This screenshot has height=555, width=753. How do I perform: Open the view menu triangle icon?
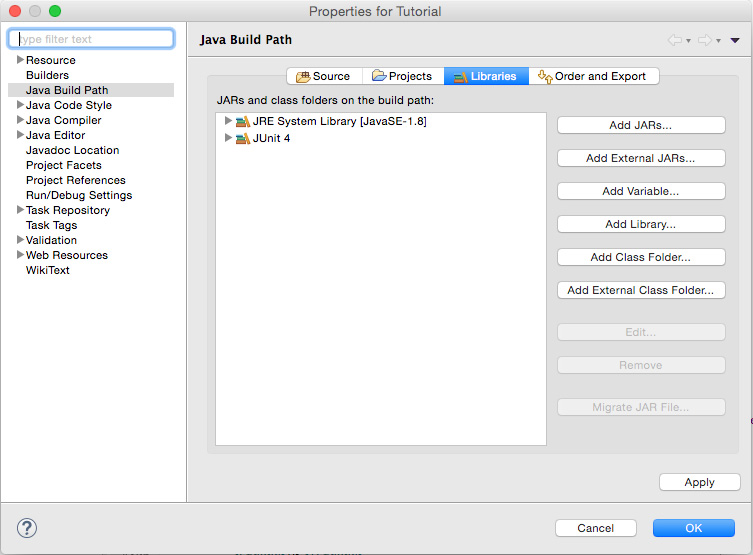tap(735, 40)
